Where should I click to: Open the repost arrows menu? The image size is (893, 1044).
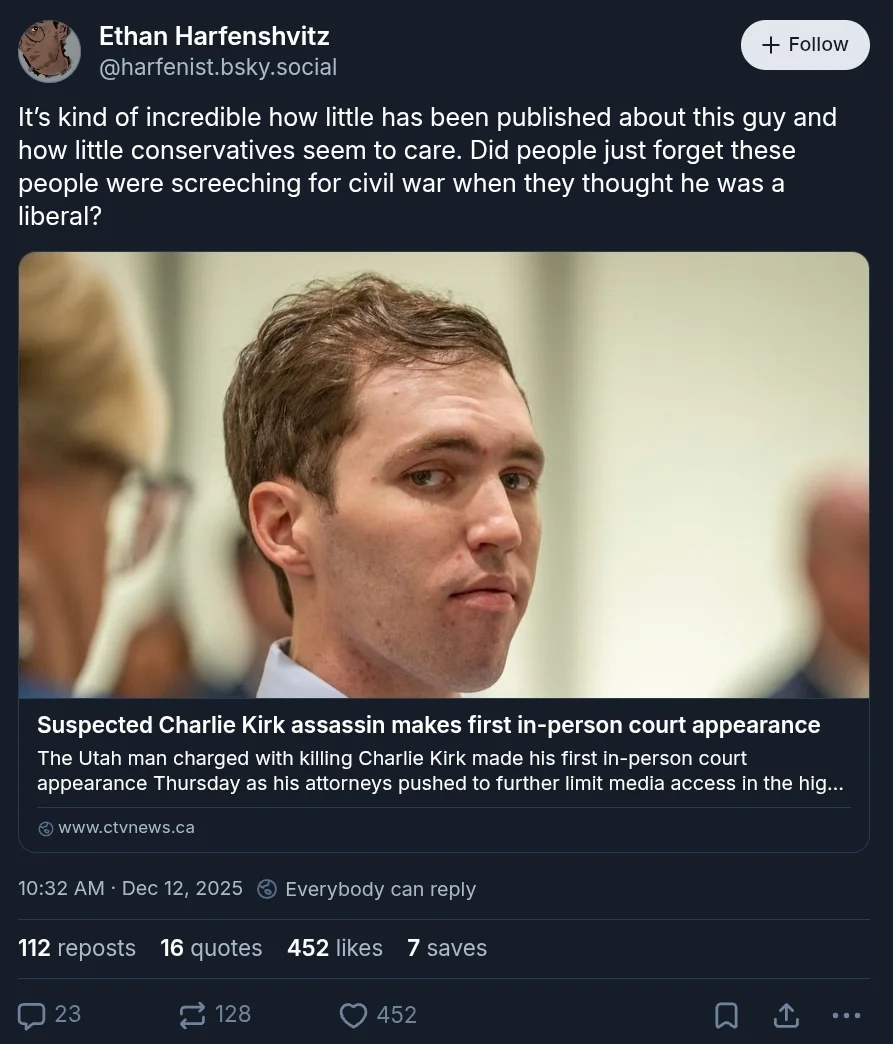(x=192, y=1015)
